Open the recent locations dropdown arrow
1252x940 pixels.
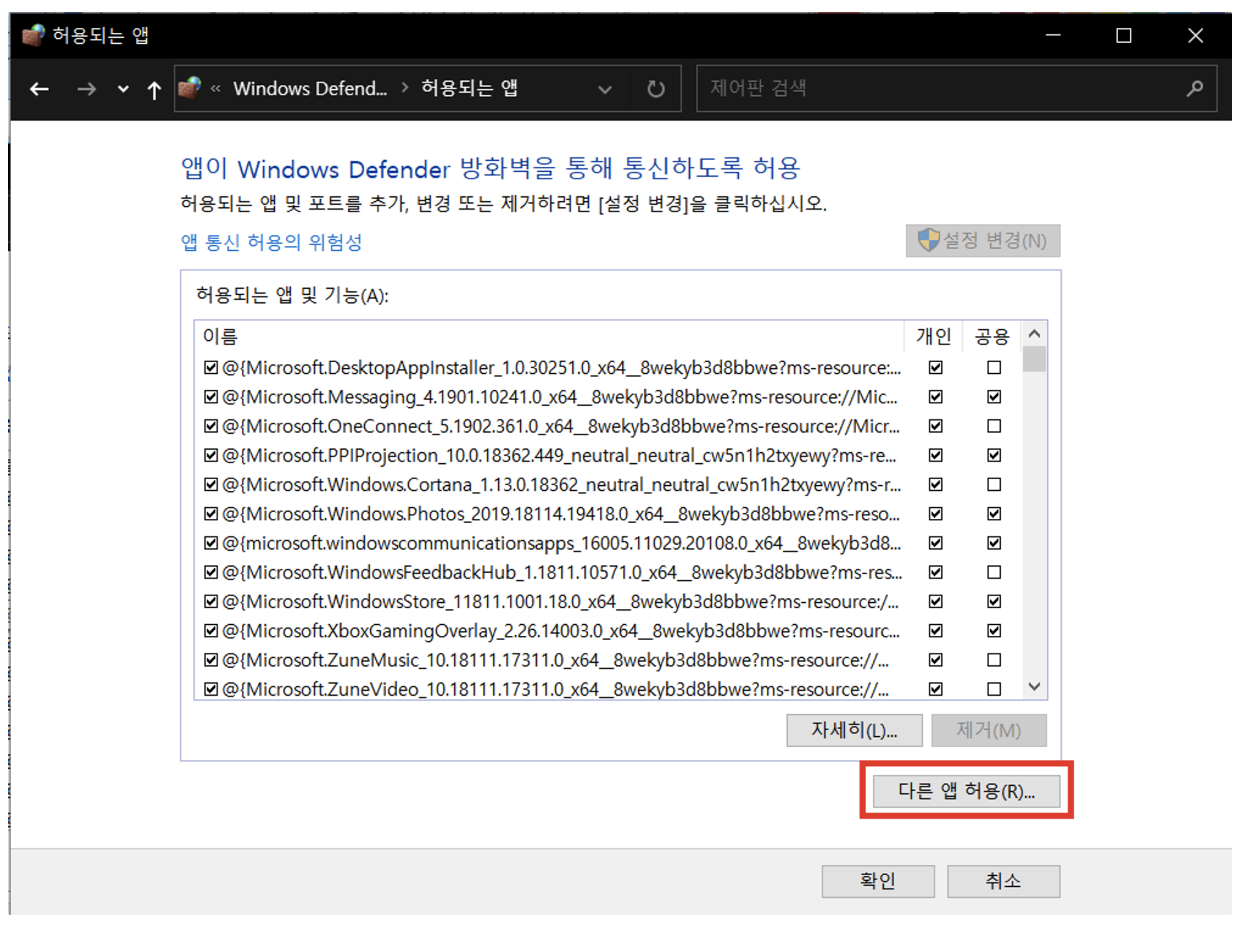pyautogui.click(x=123, y=89)
